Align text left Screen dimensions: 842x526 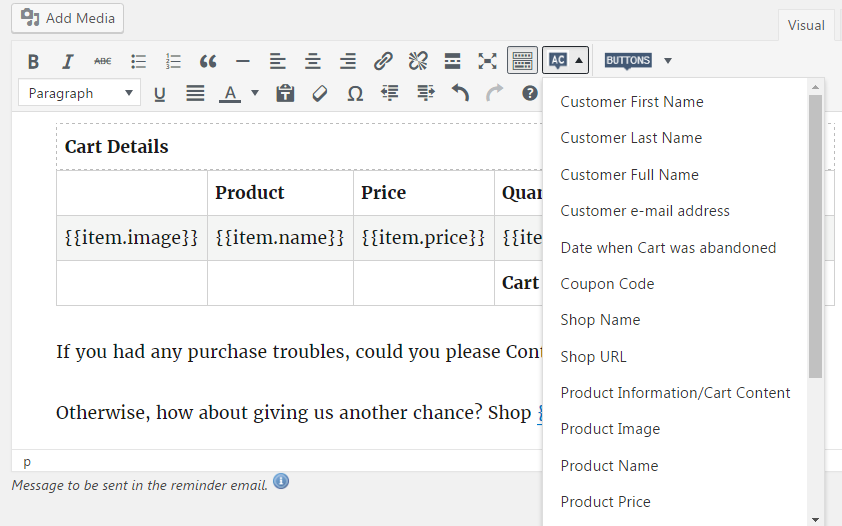point(278,61)
